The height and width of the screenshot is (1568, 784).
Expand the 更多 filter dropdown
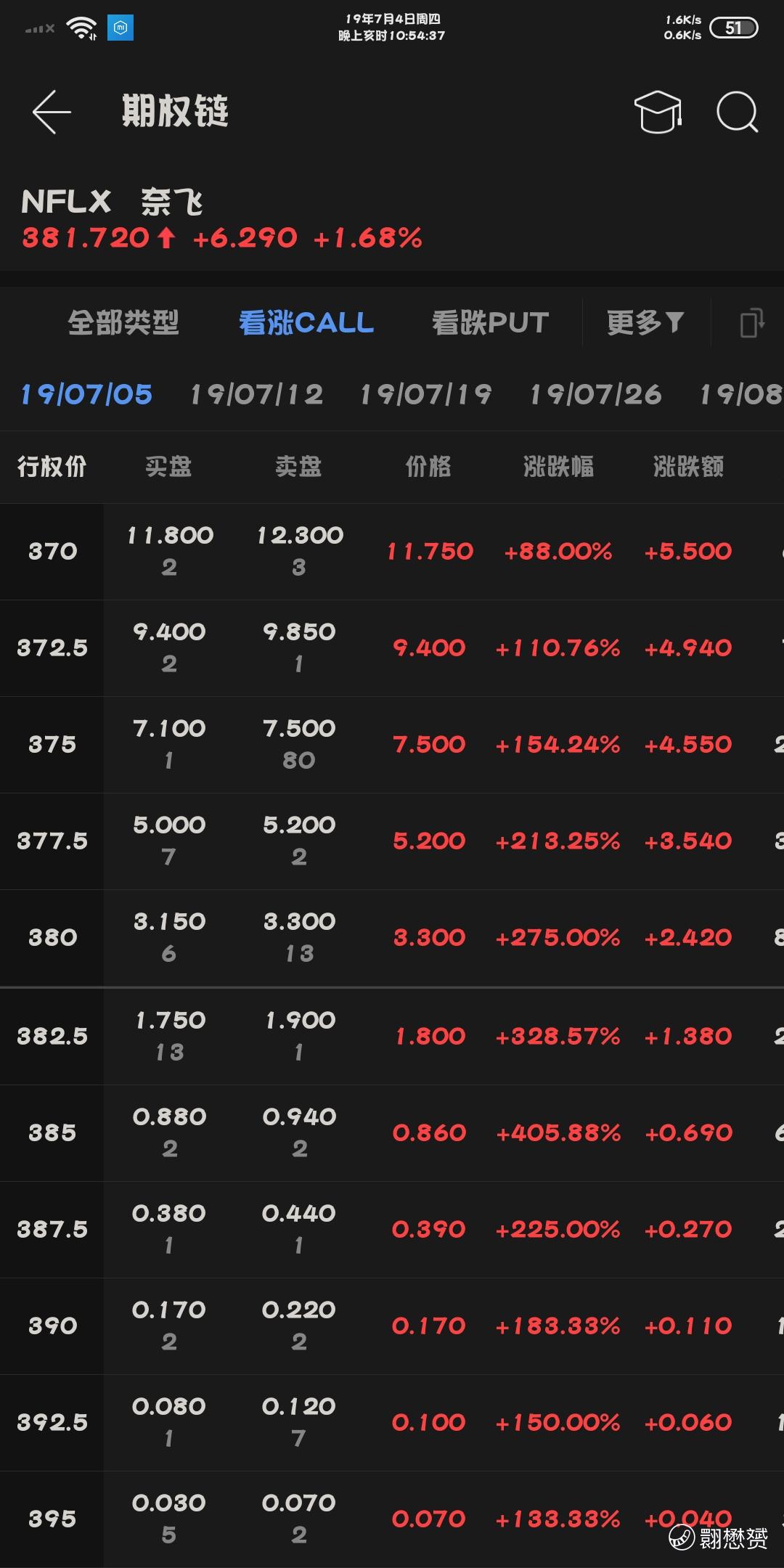[x=645, y=322]
